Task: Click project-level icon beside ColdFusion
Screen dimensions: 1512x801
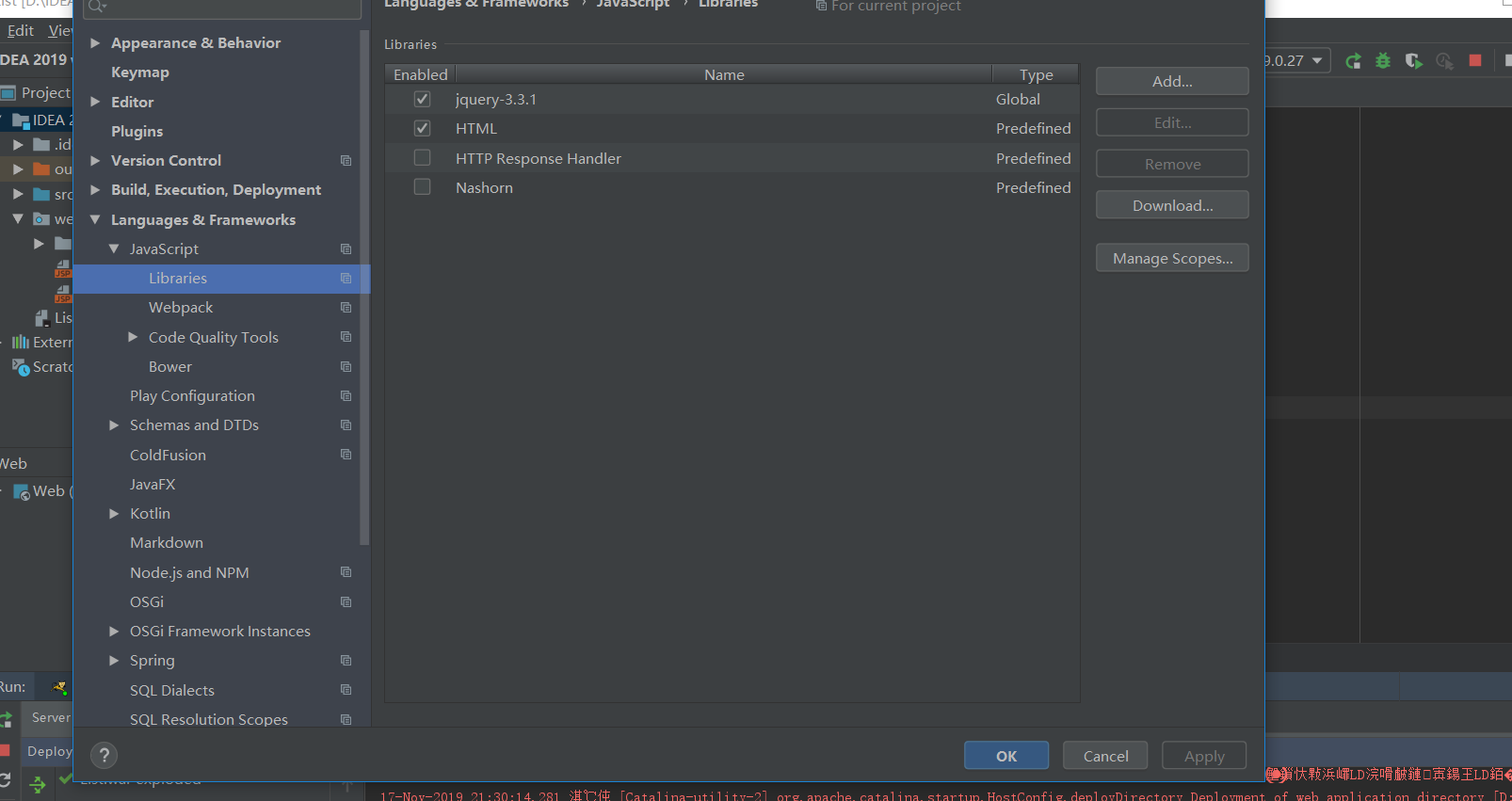Action: click(346, 455)
